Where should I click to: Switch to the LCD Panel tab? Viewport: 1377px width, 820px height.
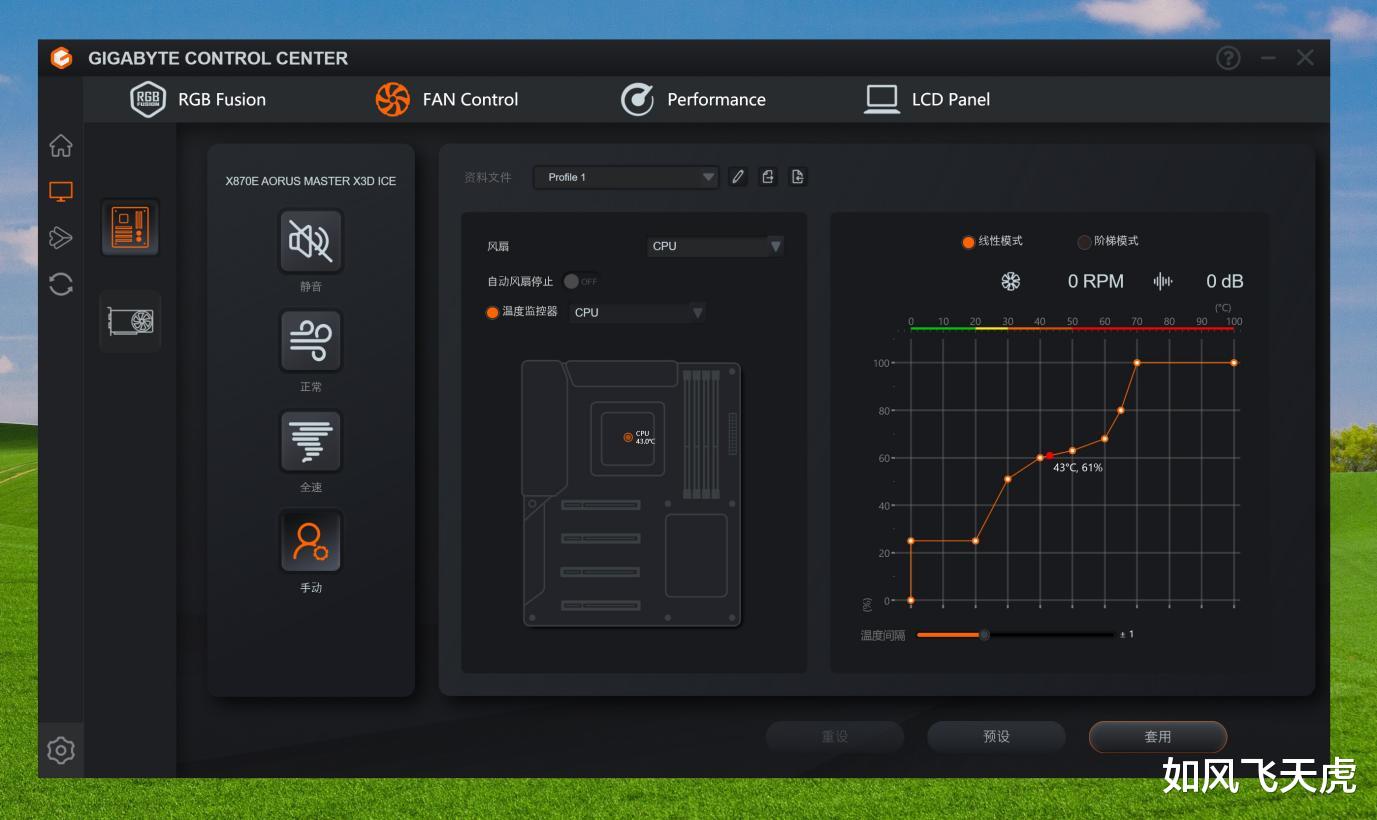[927, 99]
